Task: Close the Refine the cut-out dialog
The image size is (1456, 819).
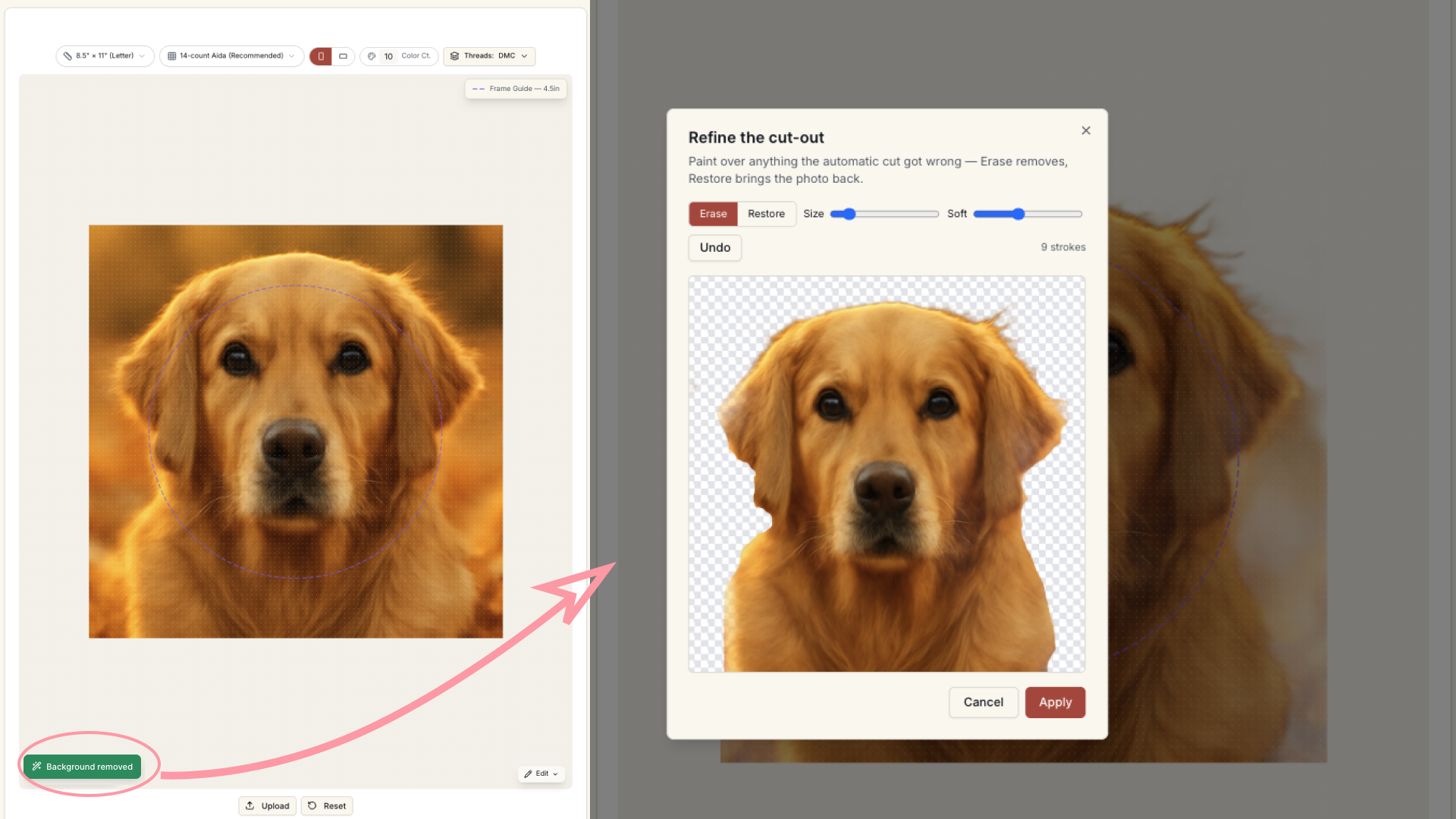Action: 1086,130
